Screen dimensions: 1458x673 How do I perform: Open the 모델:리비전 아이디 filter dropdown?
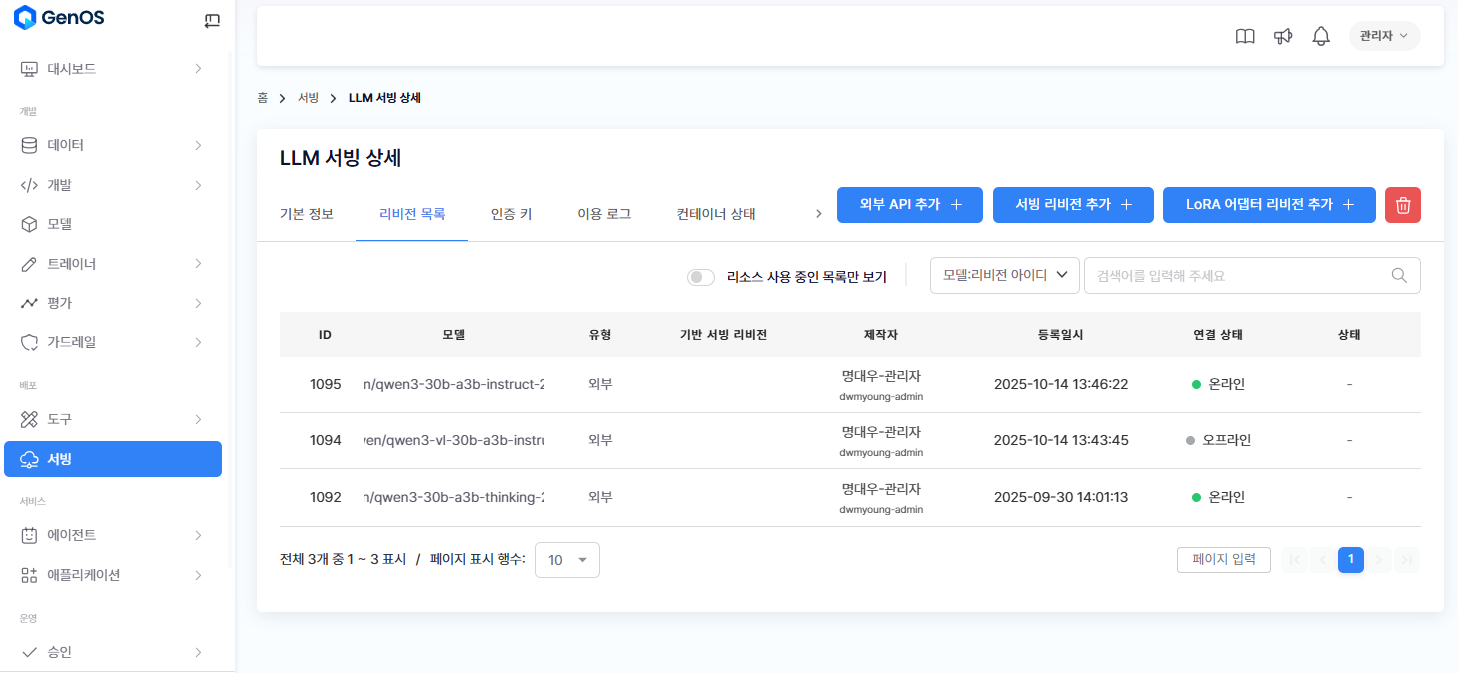tap(1004, 276)
